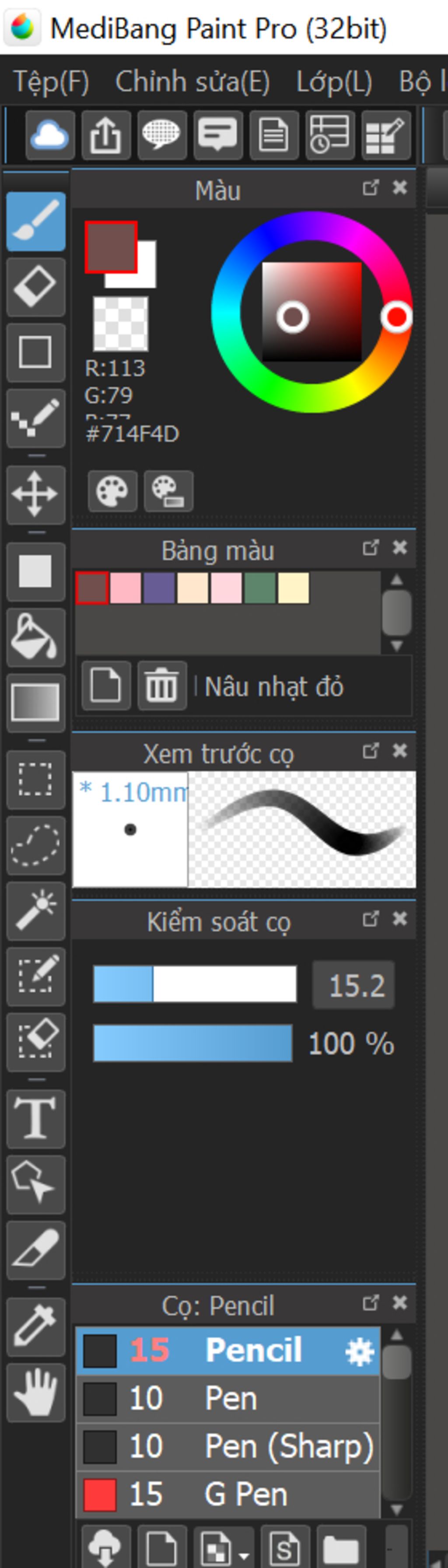Select the Lasso selection tool
Screen dimensions: 448x1568
35,845
